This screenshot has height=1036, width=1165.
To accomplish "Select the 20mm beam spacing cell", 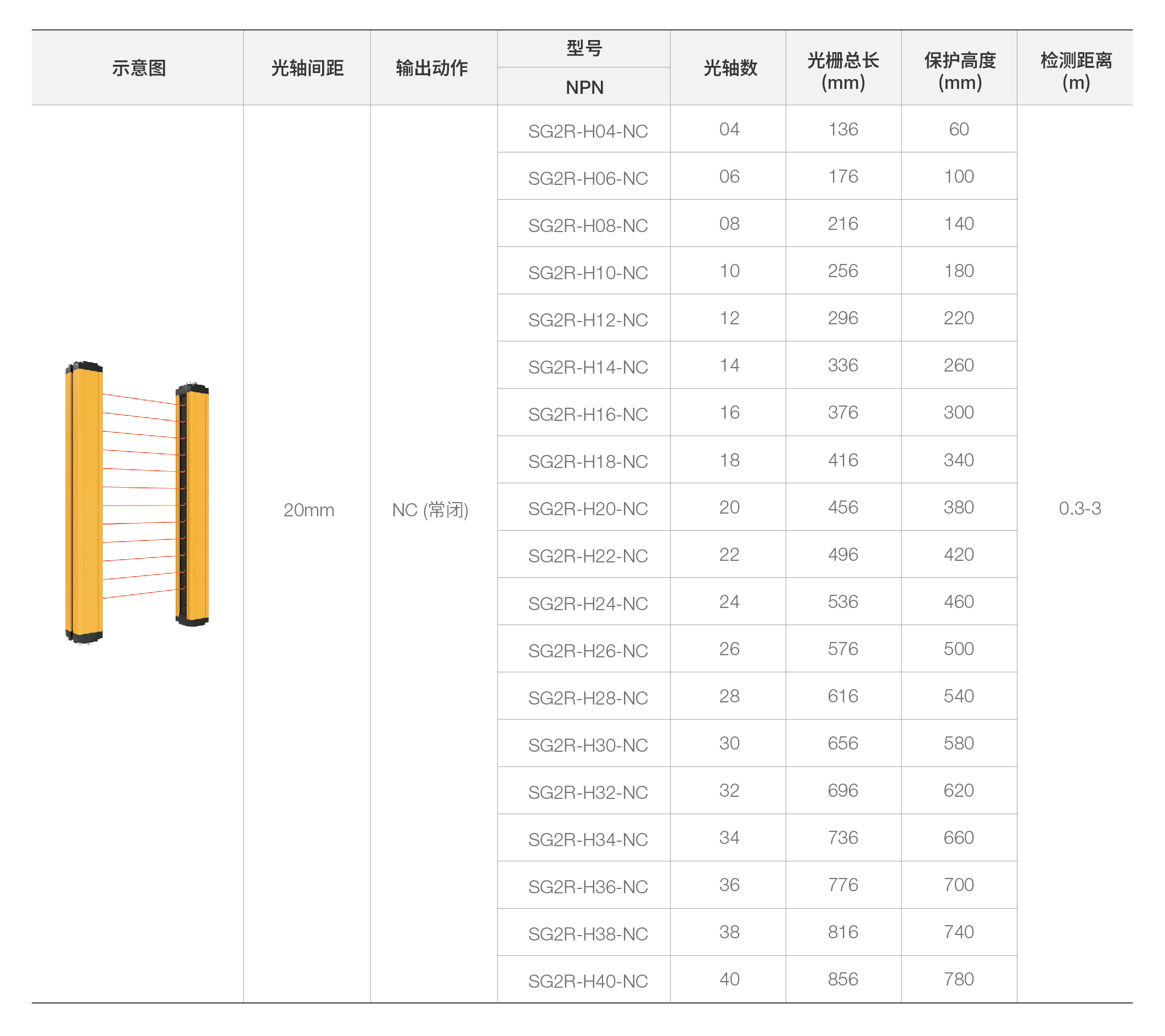I will tap(308, 509).
